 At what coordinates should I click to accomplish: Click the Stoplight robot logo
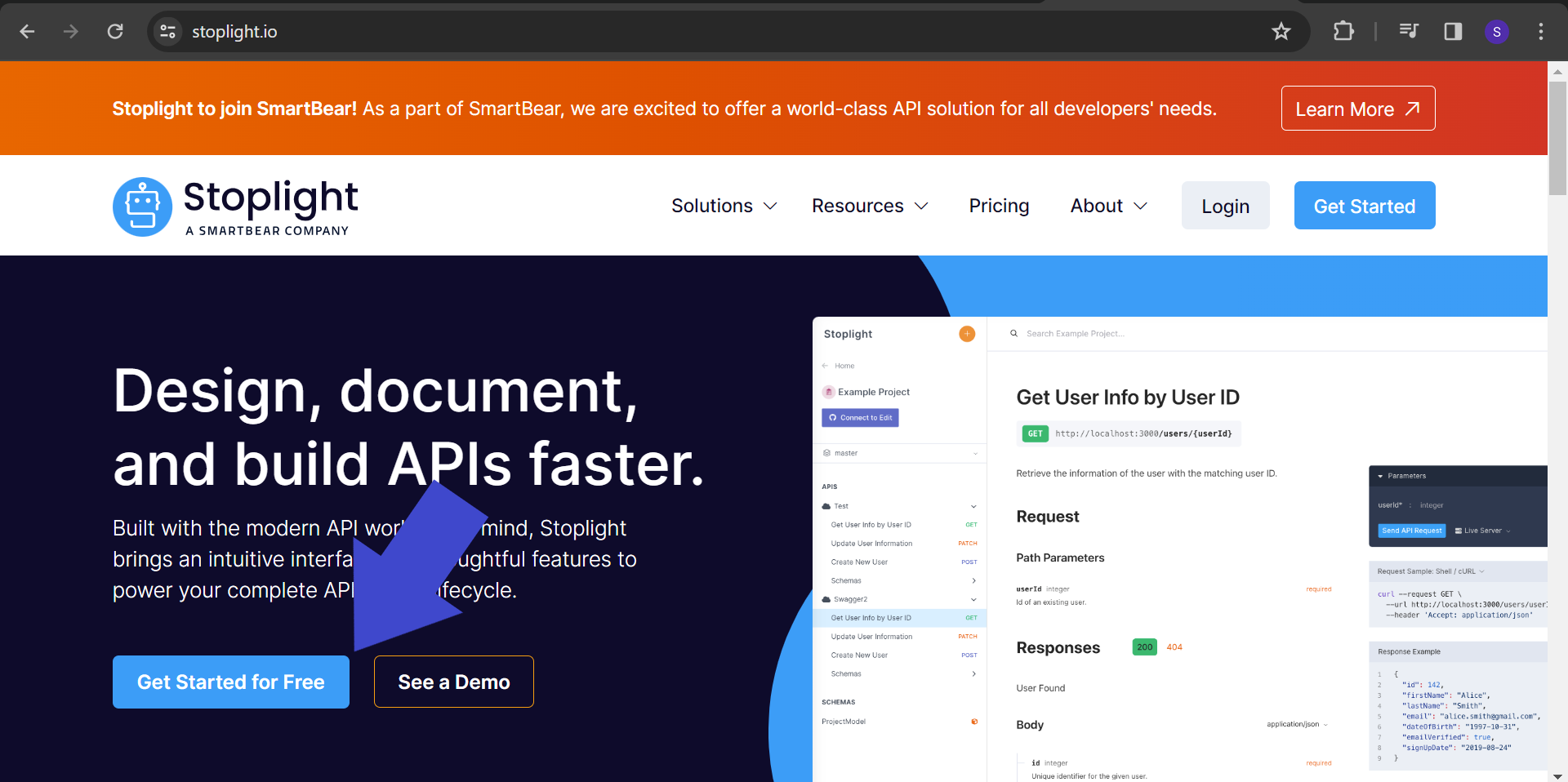pyautogui.click(x=142, y=207)
